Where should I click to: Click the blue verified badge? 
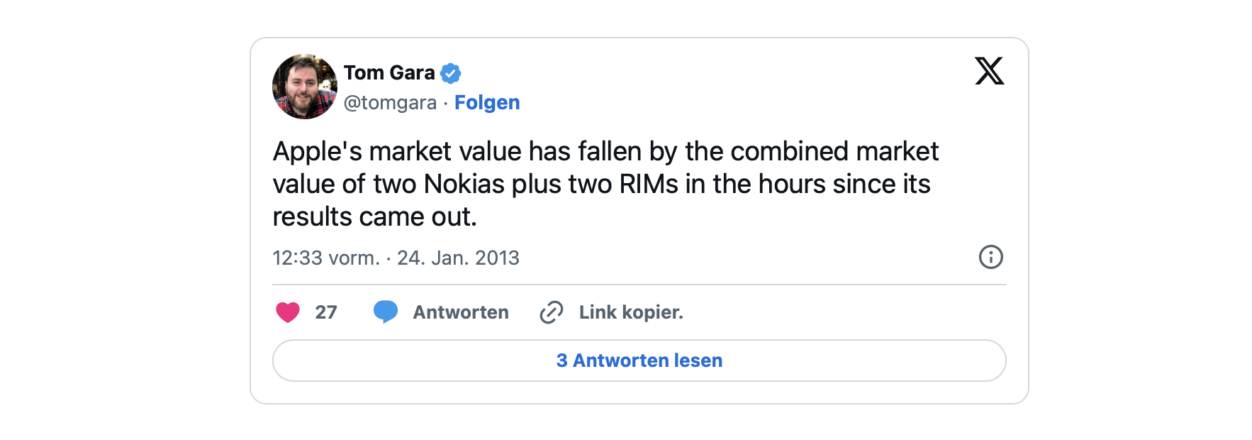[451, 73]
